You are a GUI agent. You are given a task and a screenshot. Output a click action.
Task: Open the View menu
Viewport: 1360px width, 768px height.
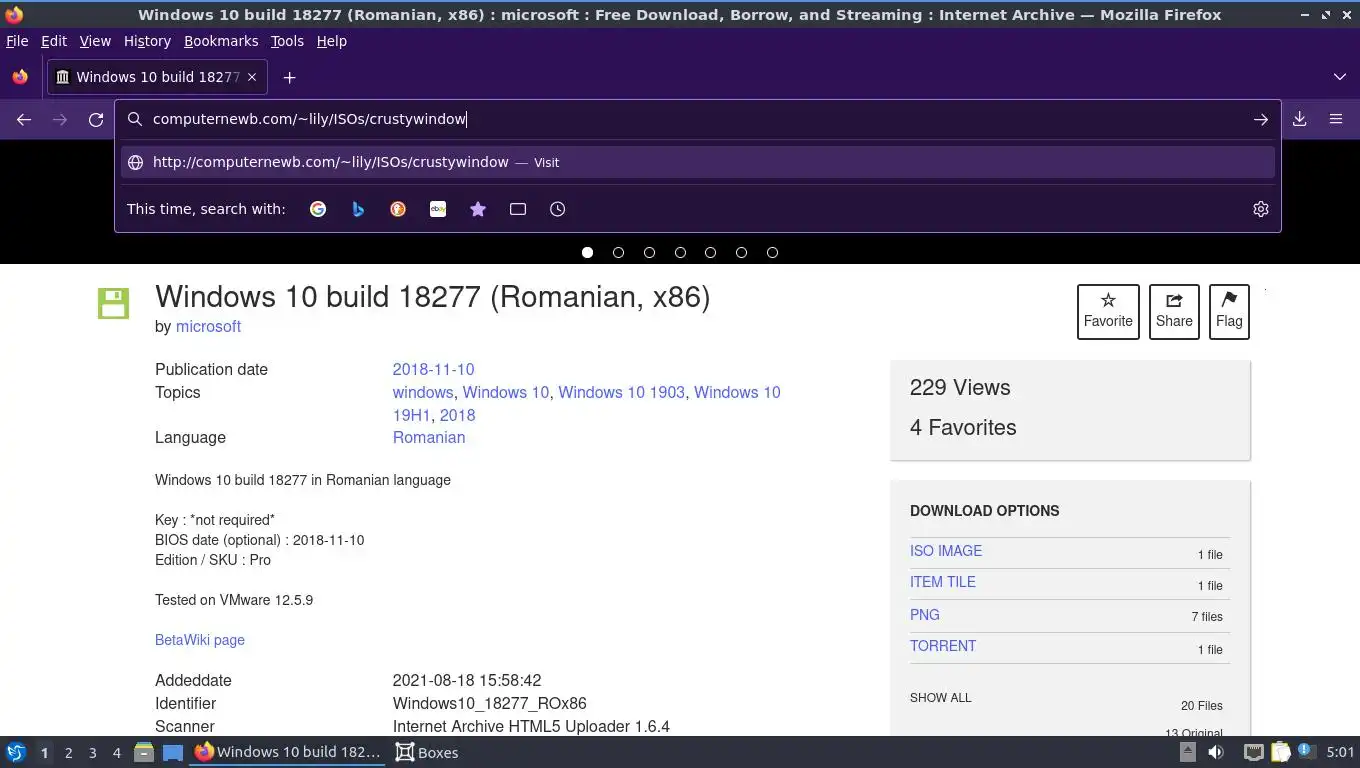point(95,41)
